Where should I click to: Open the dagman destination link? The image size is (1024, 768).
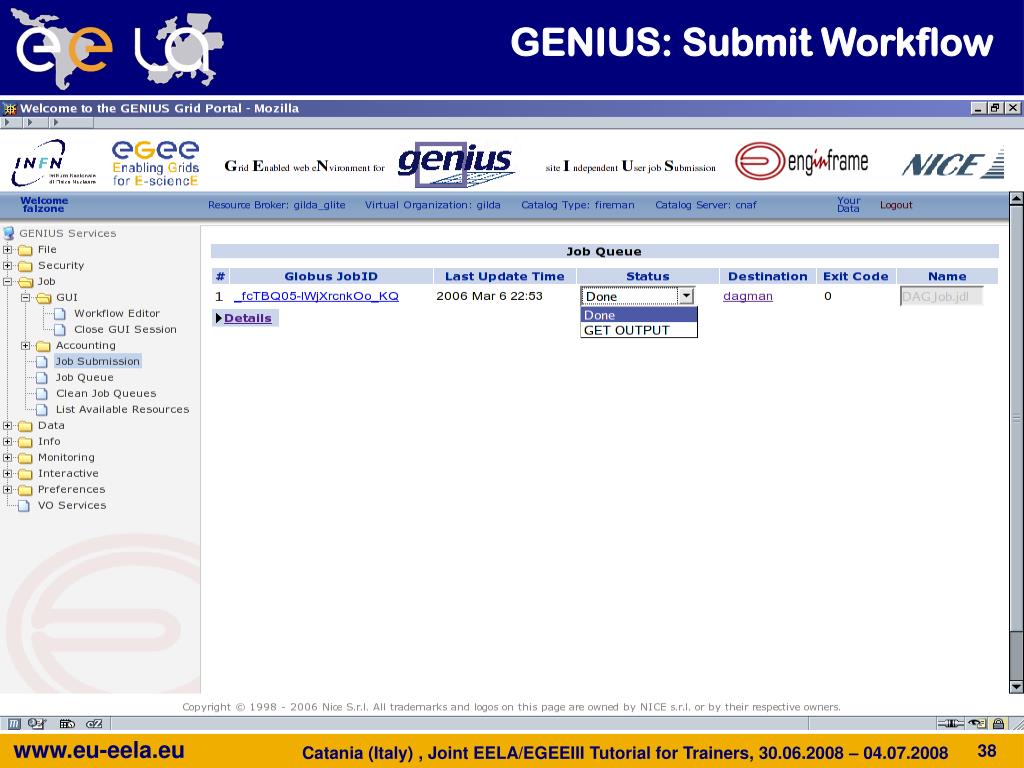(x=748, y=296)
